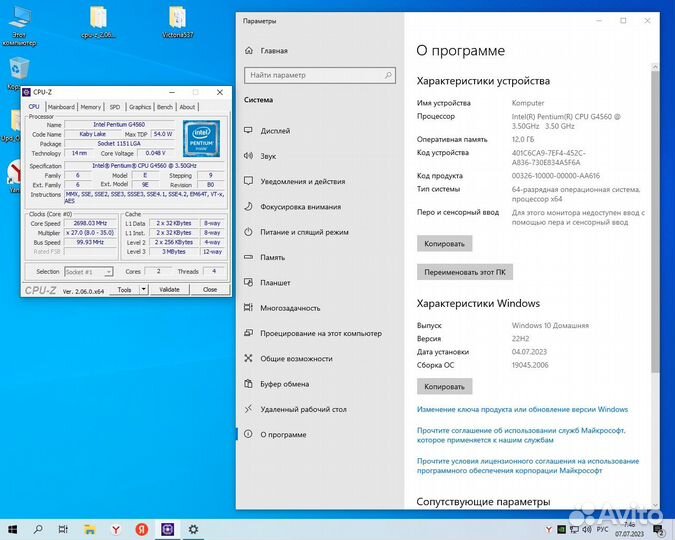Open Microsoft software license terms link

point(528,466)
